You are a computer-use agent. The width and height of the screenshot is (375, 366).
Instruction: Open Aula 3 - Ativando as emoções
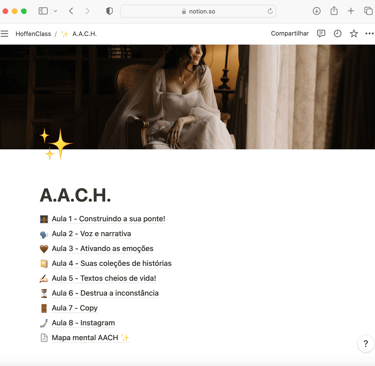click(x=103, y=249)
